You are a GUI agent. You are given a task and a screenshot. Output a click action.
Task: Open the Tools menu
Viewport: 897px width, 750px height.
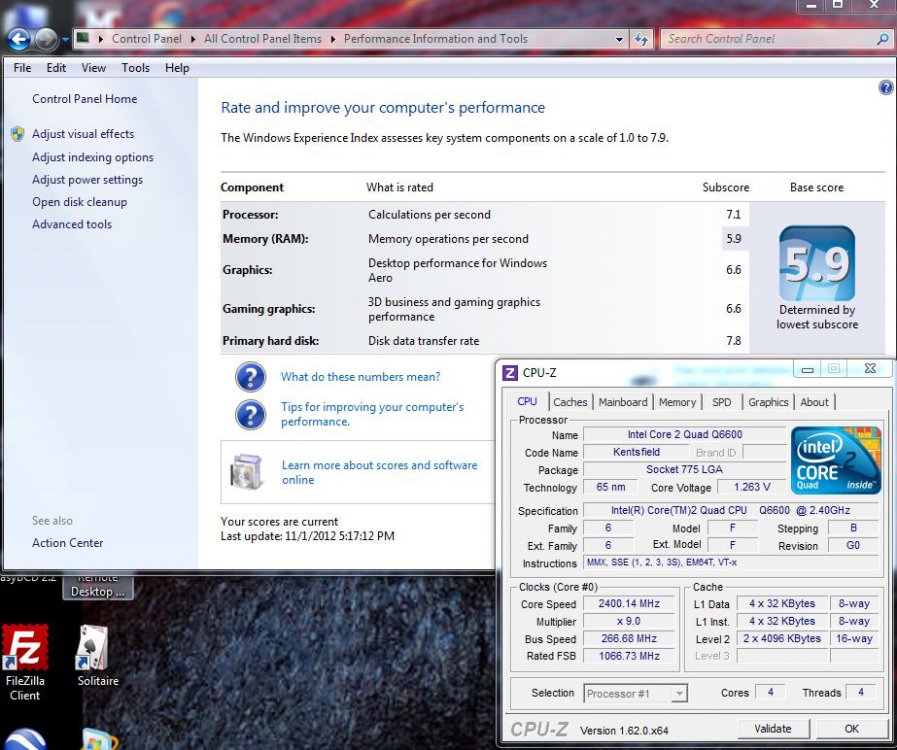pyautogui.click(x=135, y=68)
